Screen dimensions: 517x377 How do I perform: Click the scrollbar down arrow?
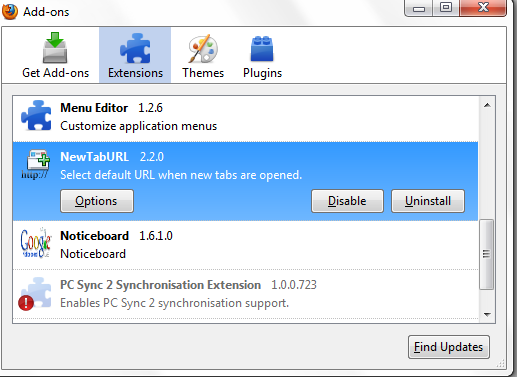pyautogui.click(x=487, y=314)
